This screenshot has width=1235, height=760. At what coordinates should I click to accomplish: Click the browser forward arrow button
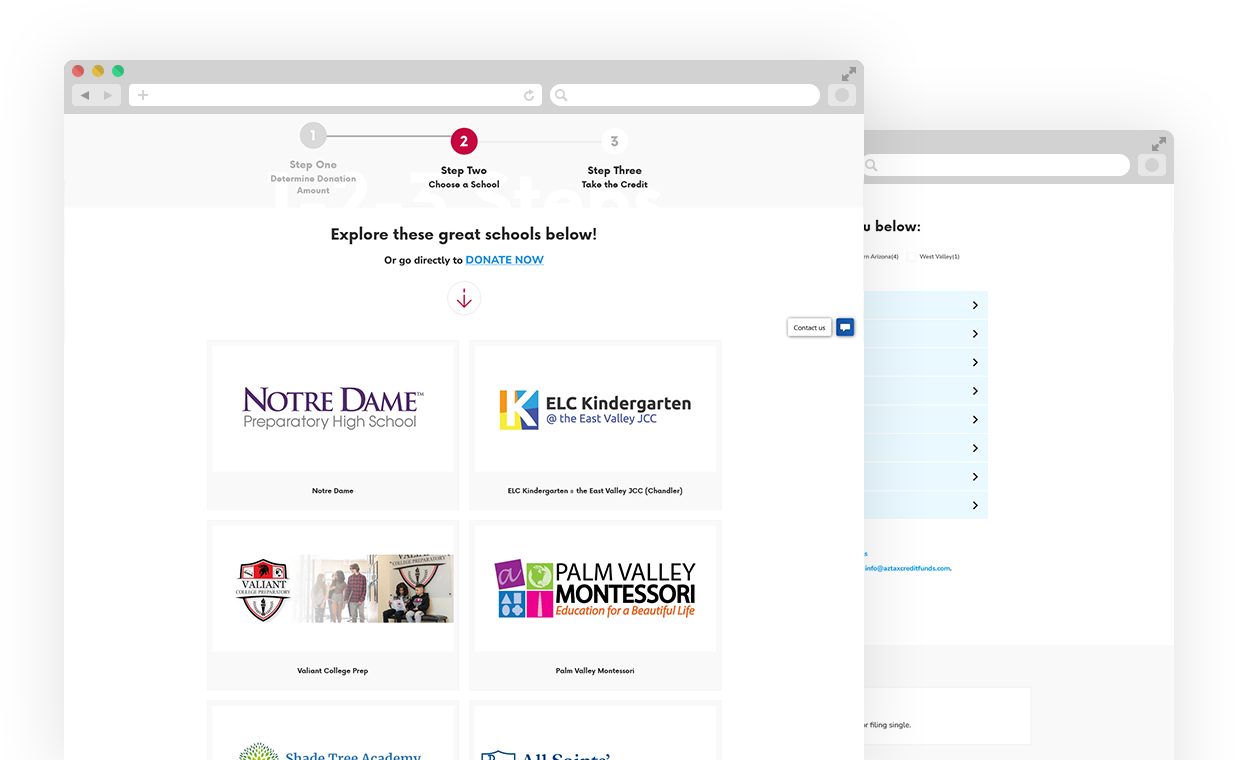click(x=108, y=95)
